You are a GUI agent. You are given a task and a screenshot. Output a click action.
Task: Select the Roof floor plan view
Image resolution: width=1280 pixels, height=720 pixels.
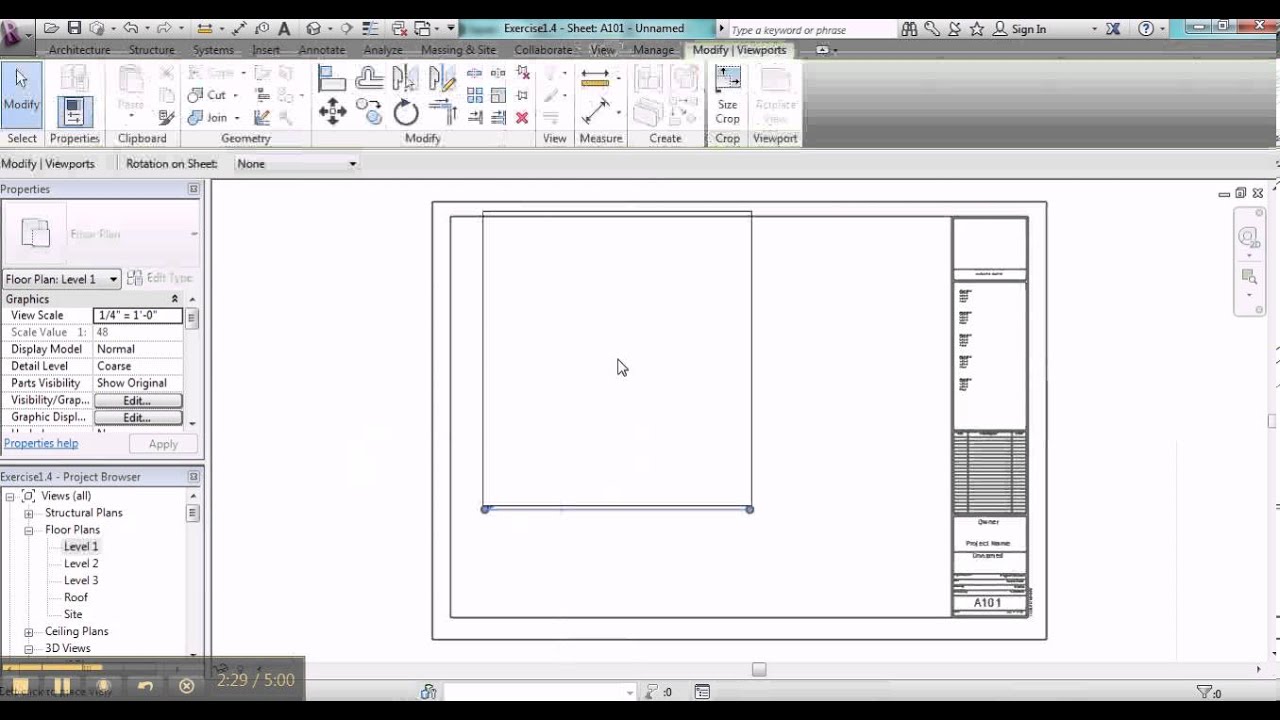[76, 598]
